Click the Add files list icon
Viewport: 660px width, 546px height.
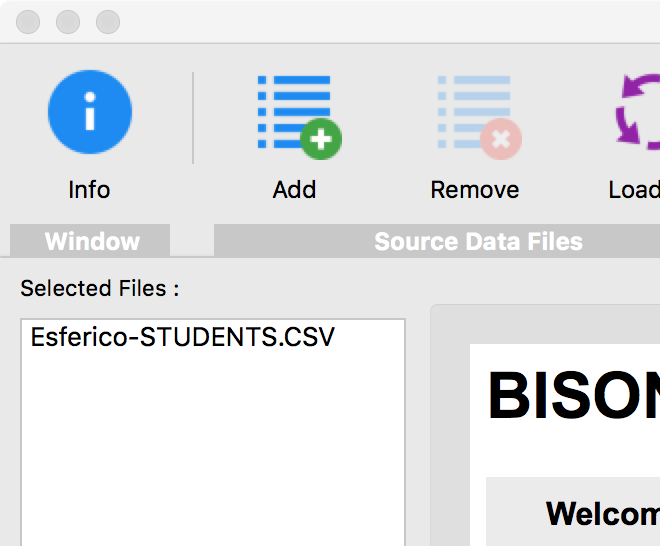299,117
